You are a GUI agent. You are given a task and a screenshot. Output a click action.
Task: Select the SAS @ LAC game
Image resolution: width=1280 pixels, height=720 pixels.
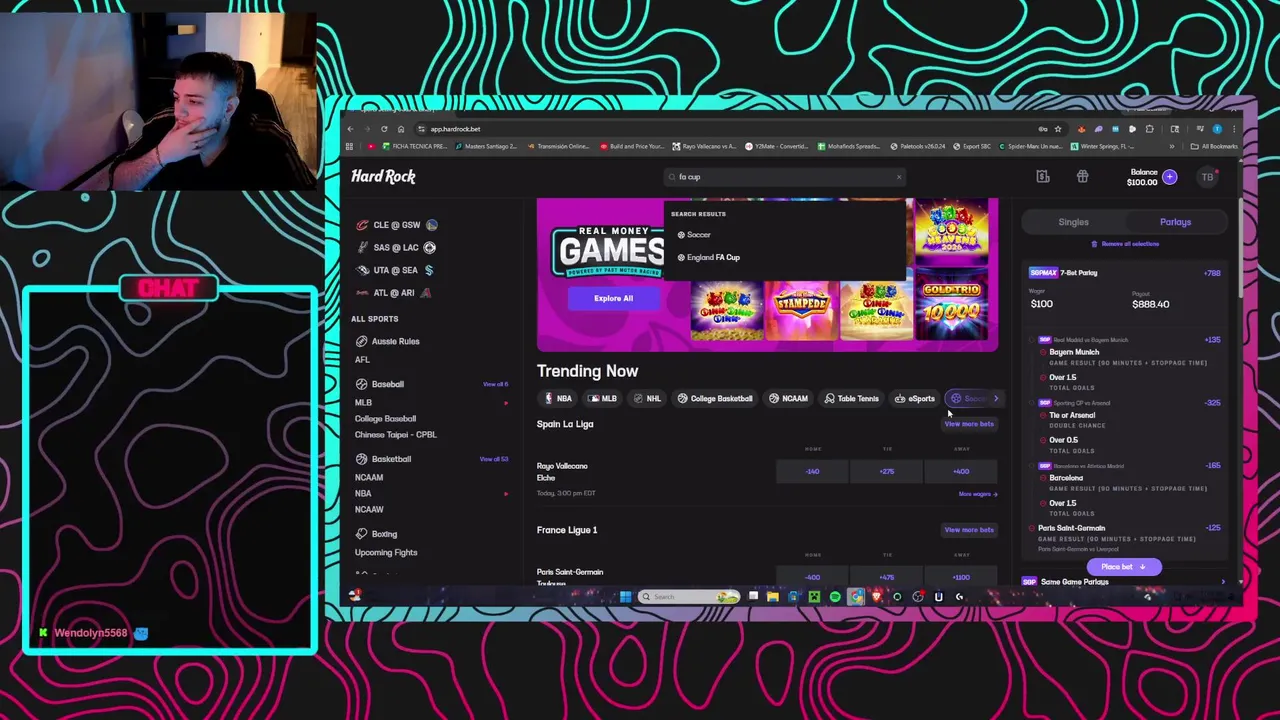click(x=397, y=247)
